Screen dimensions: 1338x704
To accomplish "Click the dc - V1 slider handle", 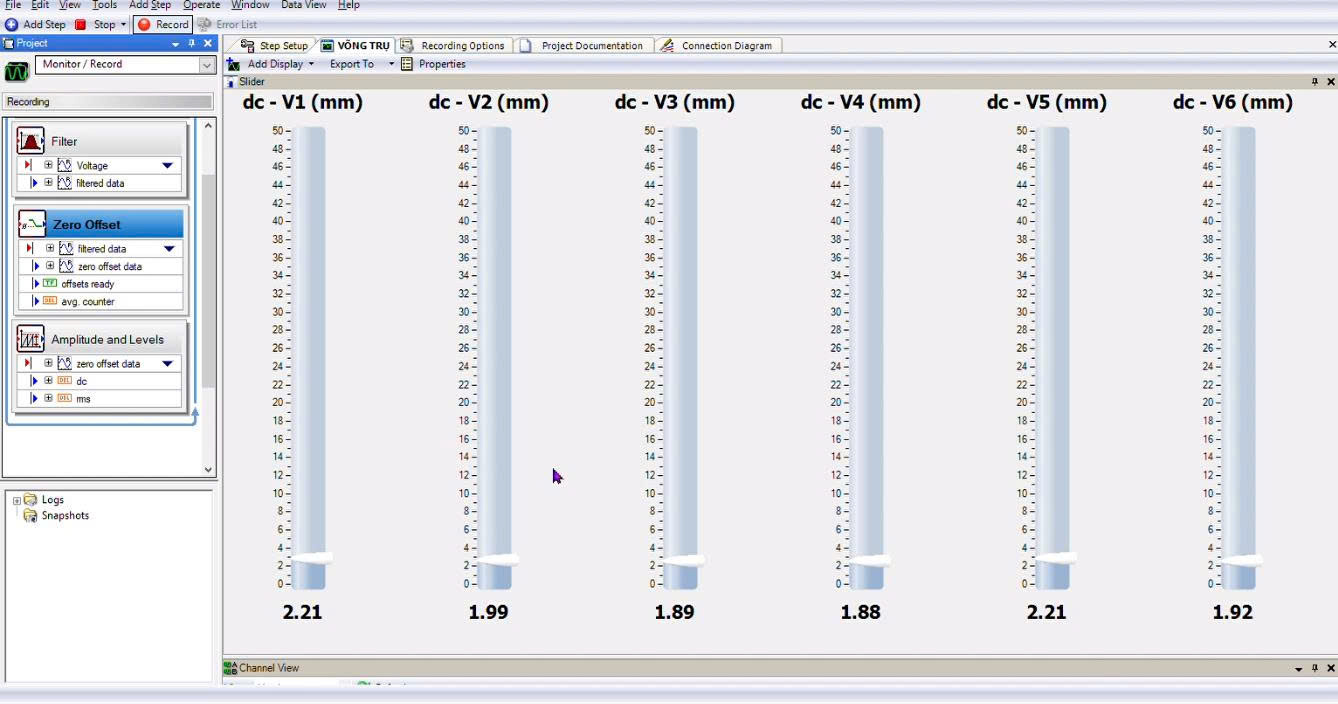I will tap(308, 559).
